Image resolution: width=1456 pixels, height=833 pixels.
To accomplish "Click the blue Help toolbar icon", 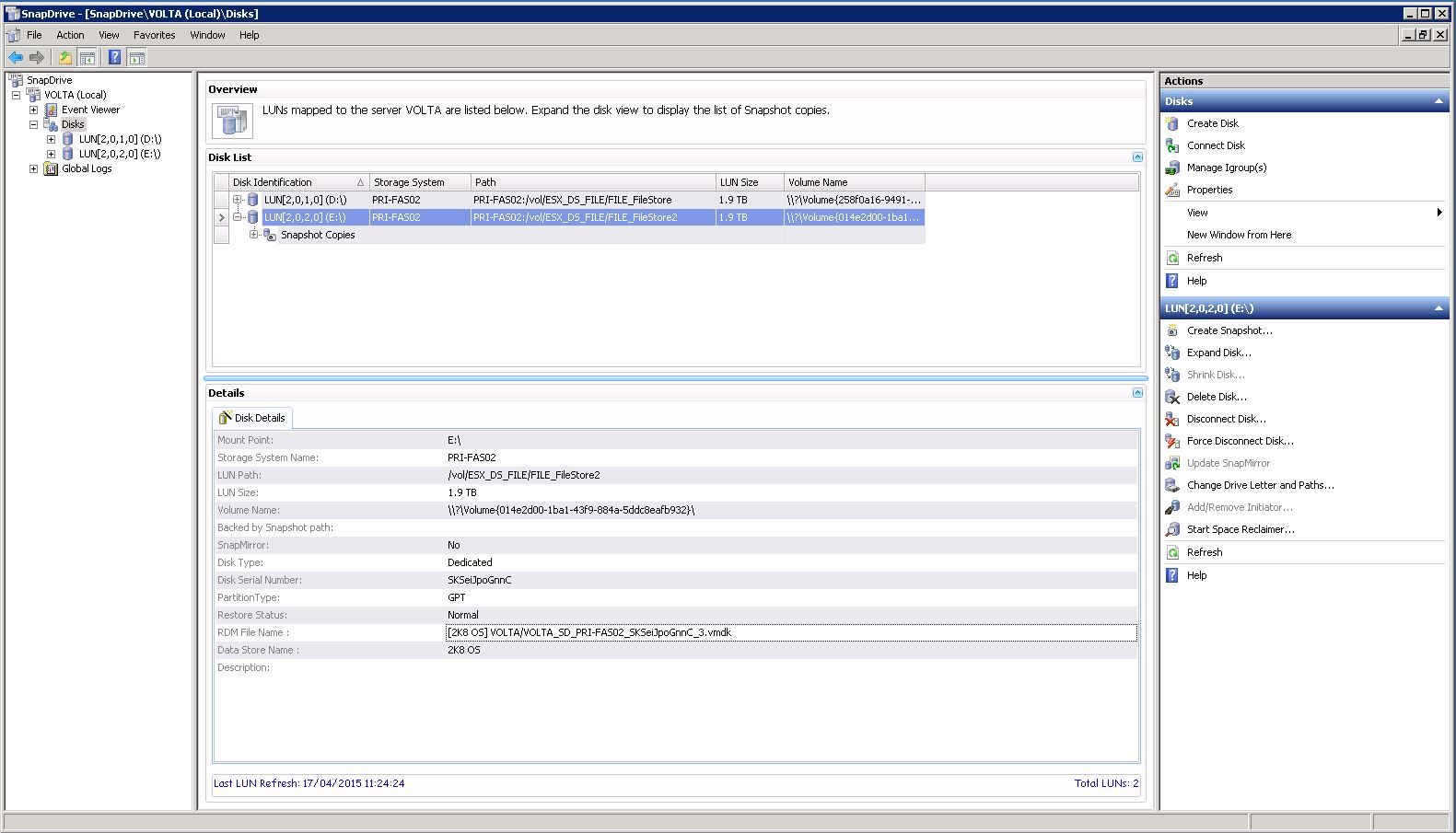I will coord(114,57).
